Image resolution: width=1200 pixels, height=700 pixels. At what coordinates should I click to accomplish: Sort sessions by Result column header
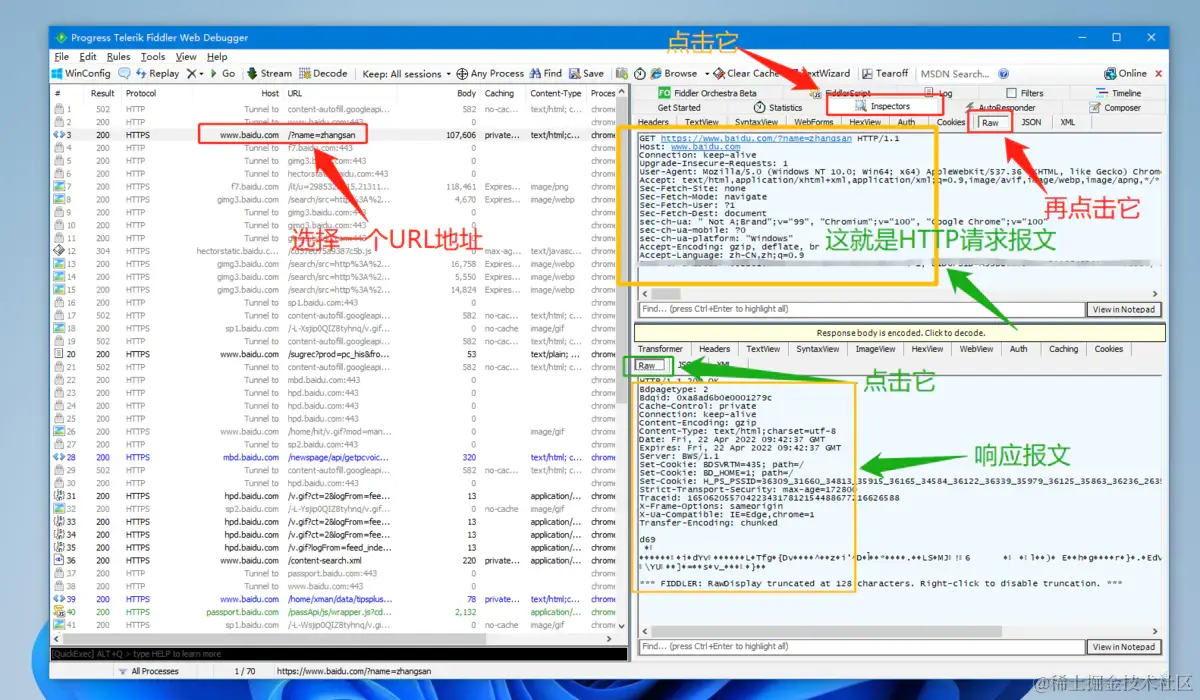click(x=103, y=93)
